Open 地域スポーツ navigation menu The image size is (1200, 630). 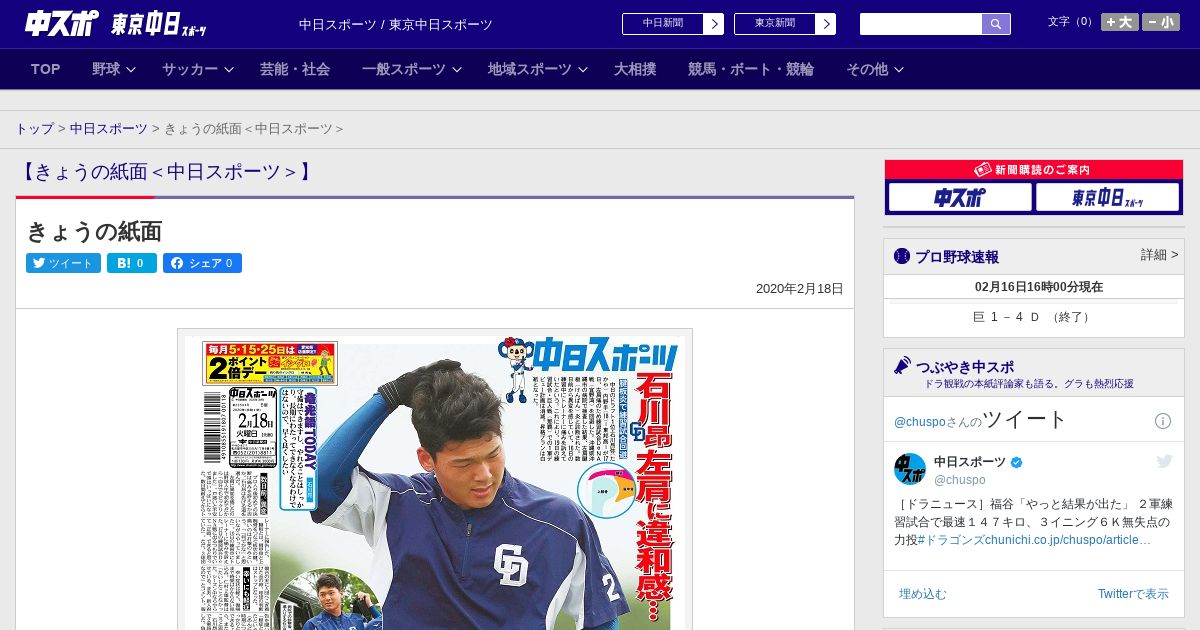pos(530,69)
